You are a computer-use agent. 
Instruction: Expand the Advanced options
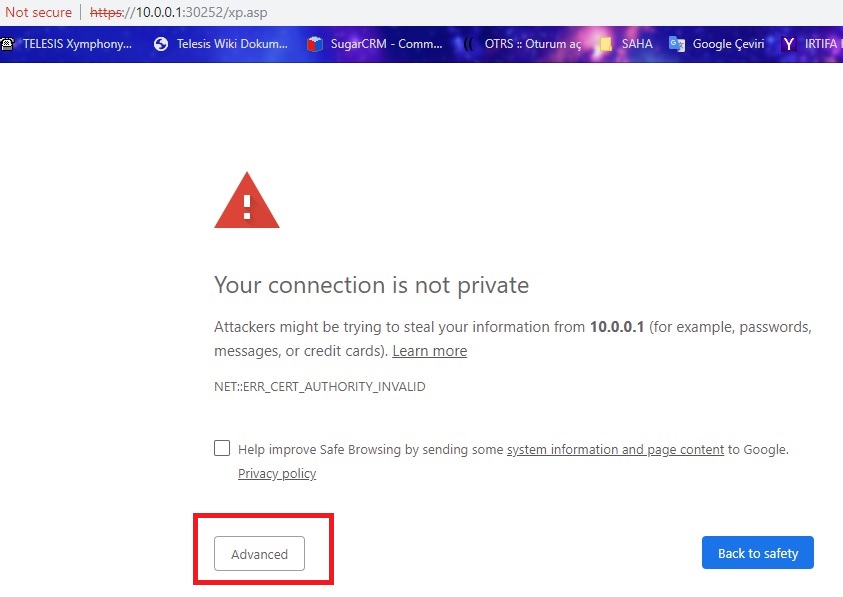coord(259,554)
